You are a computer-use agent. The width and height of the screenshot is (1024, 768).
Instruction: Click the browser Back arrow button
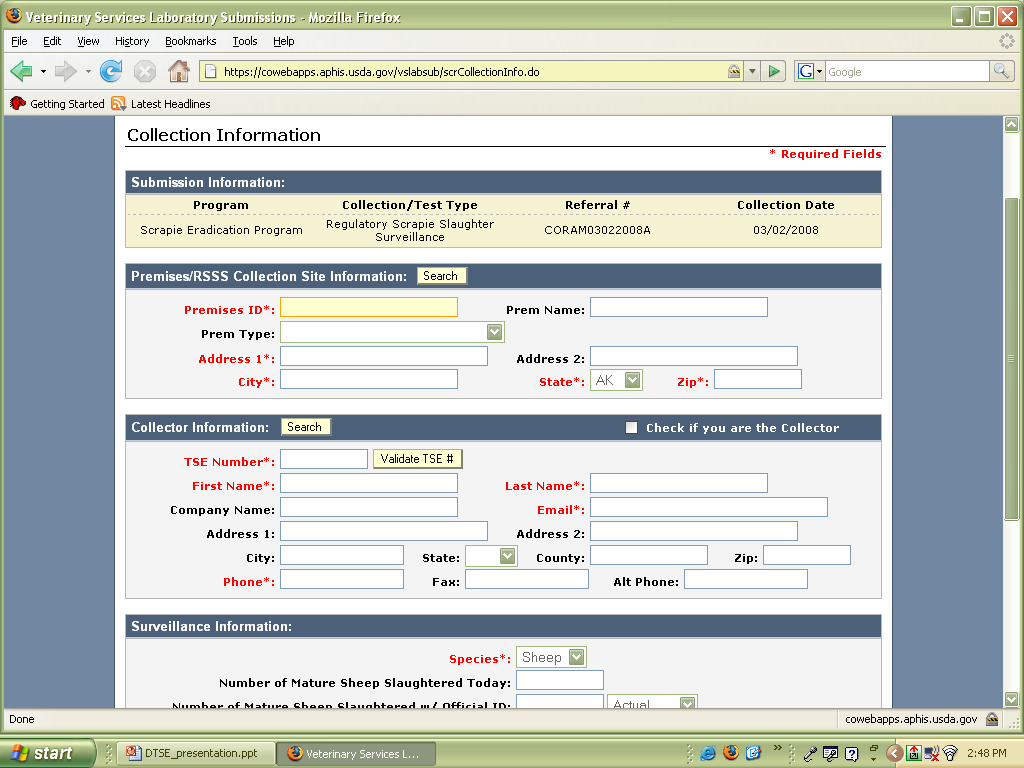(x=22, y=71)
